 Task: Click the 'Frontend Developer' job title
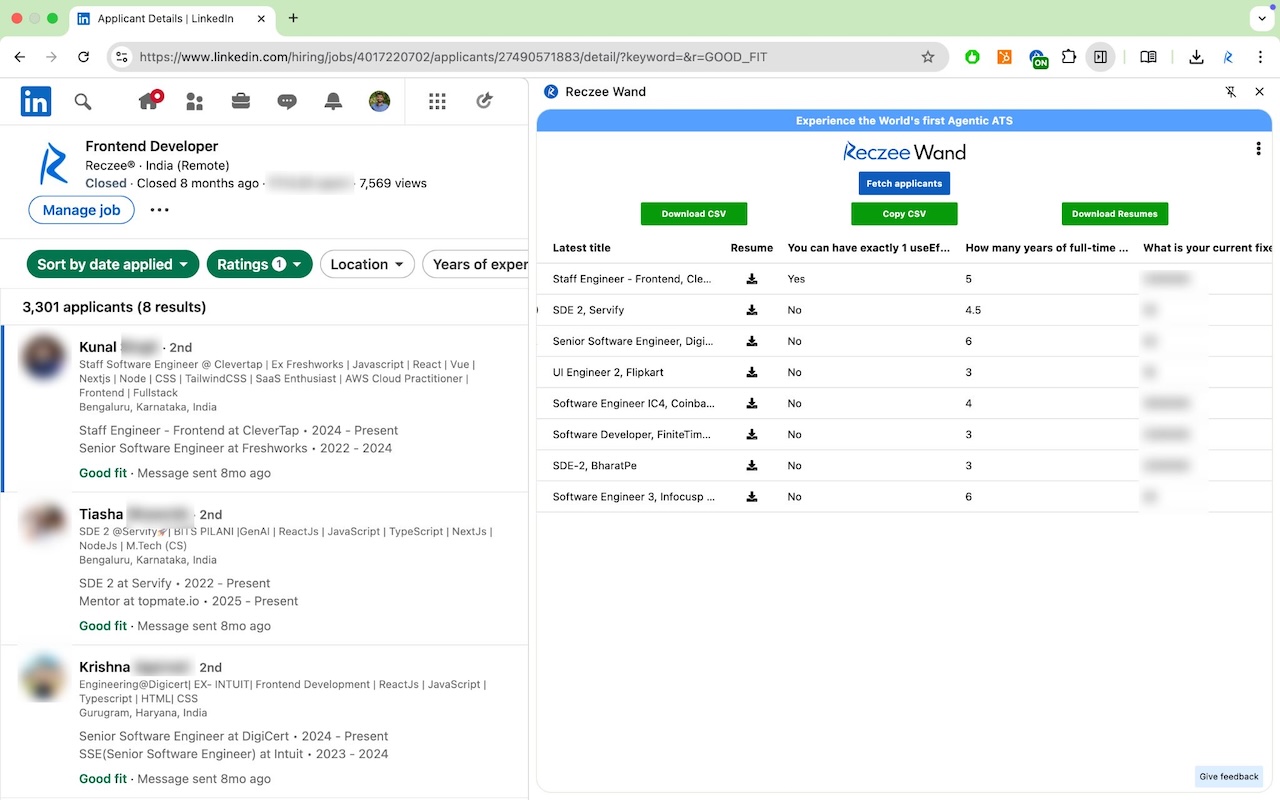[x=152, y=146]
